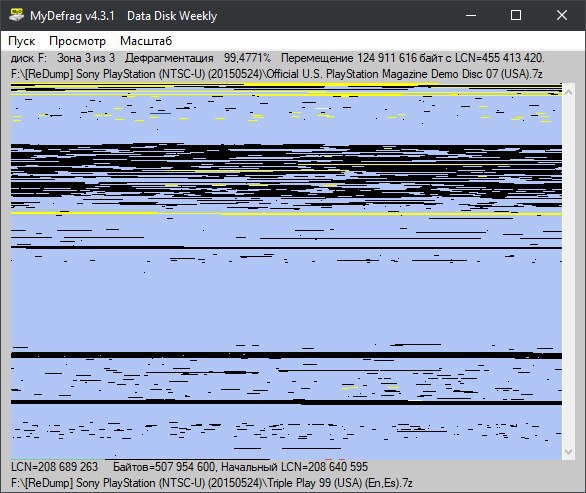
Task: Click the 'диск F:' label
Action: [x=29, y=58]
